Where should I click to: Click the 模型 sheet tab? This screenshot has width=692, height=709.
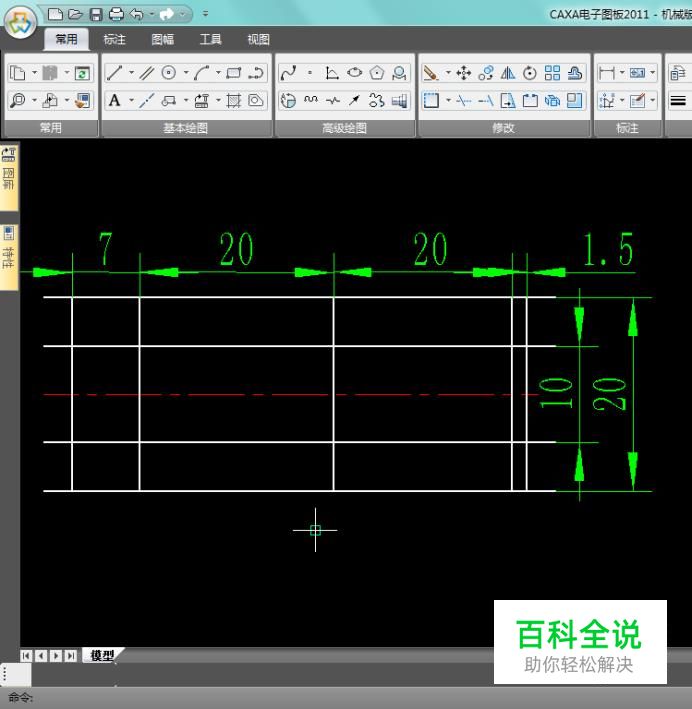point(101,656)
